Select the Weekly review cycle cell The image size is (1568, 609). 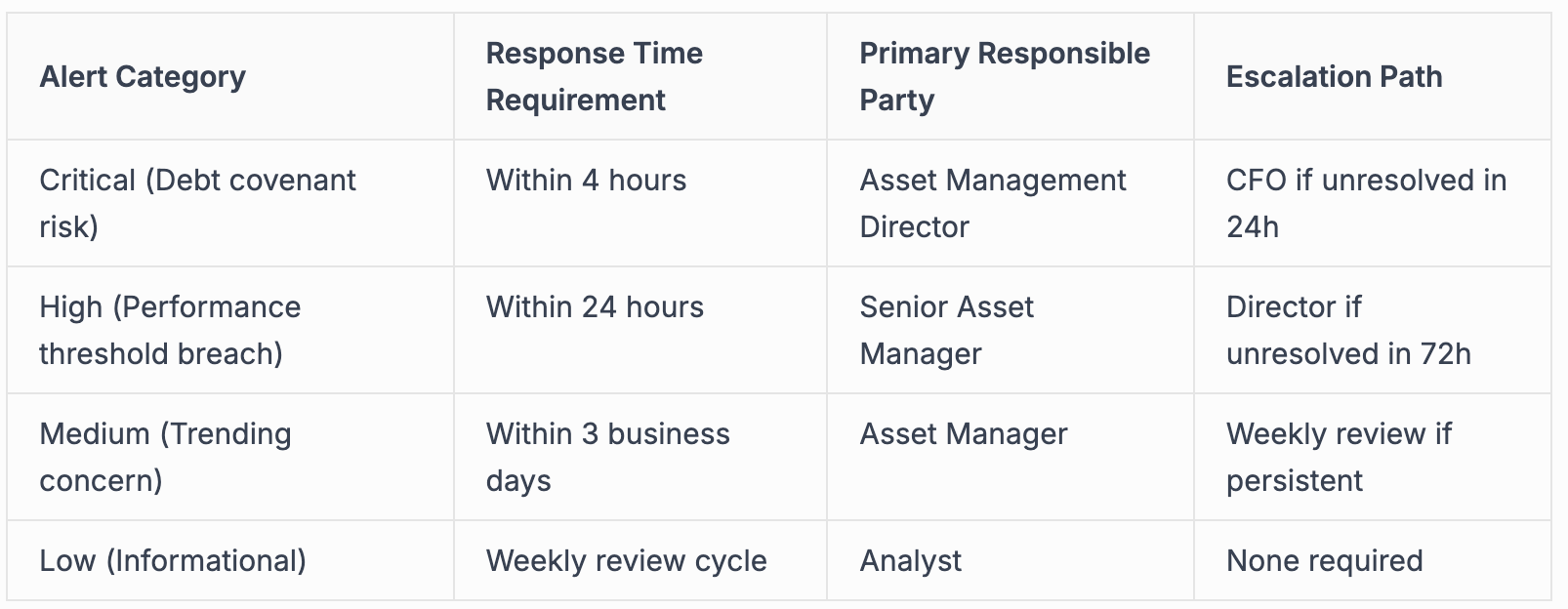click(626, 561)
